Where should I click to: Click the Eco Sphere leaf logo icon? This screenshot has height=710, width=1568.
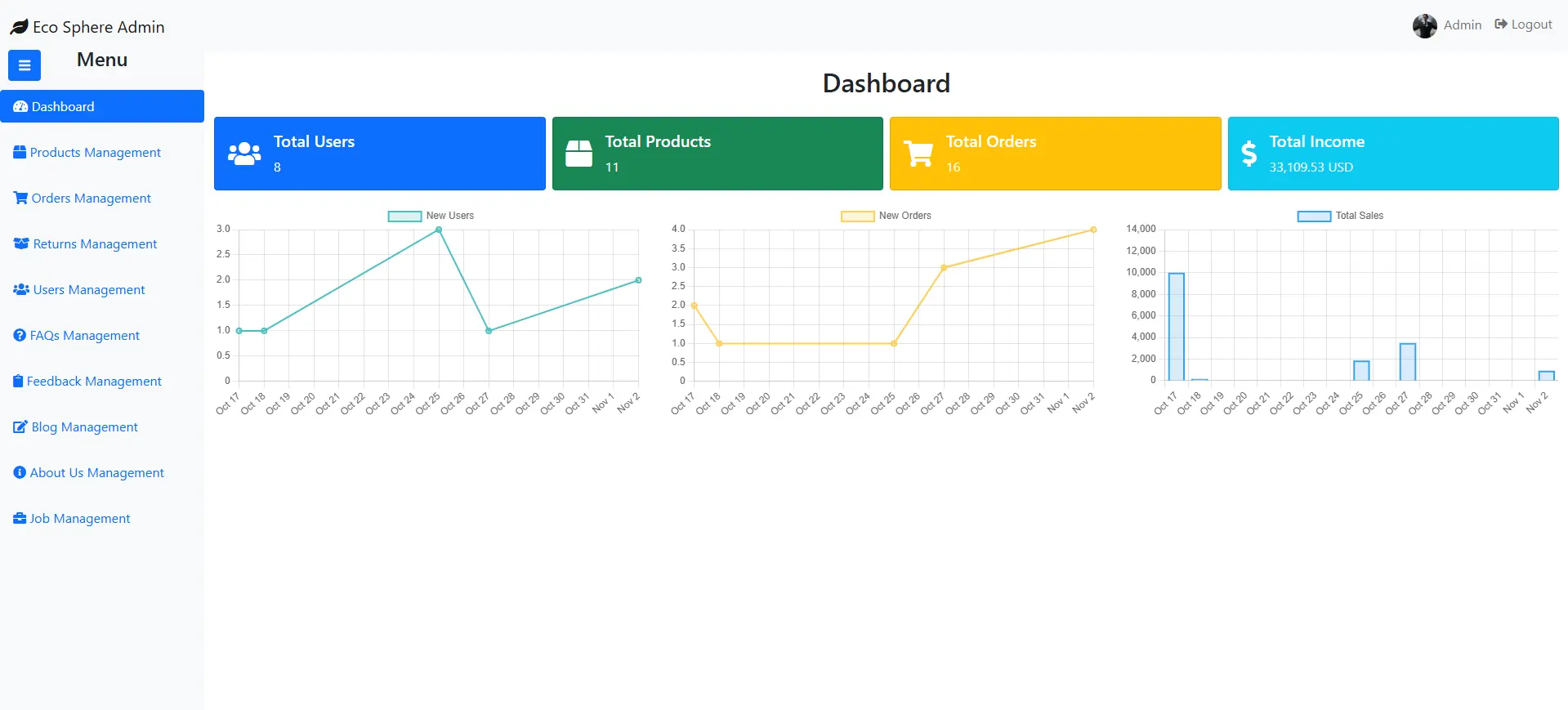pos(19,27)
